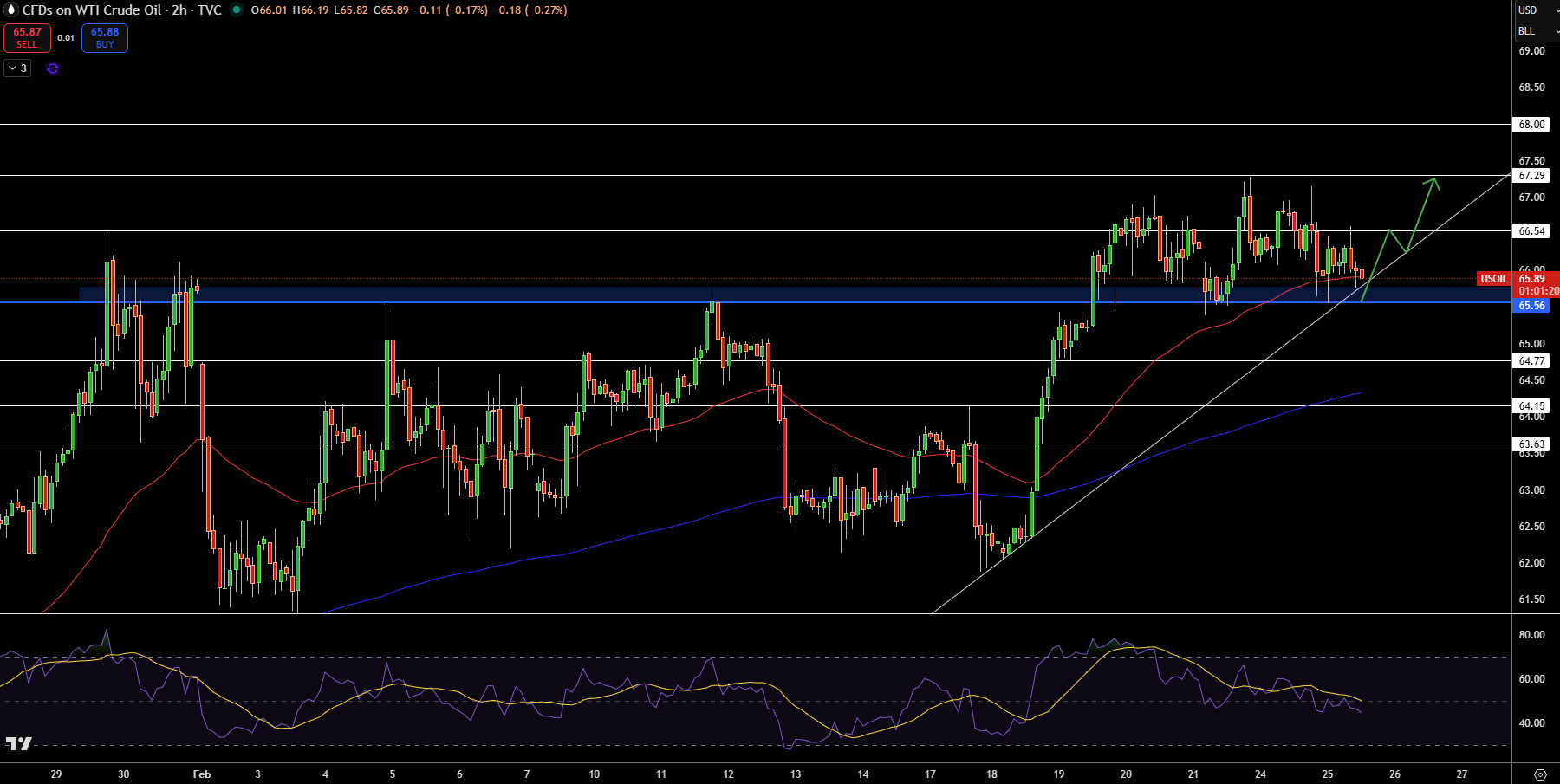Image resolution: width=1560 pixels, height=784 pixels.
Task: Click the blue 65.56 price label
Action: click(x=1531, y=306)
